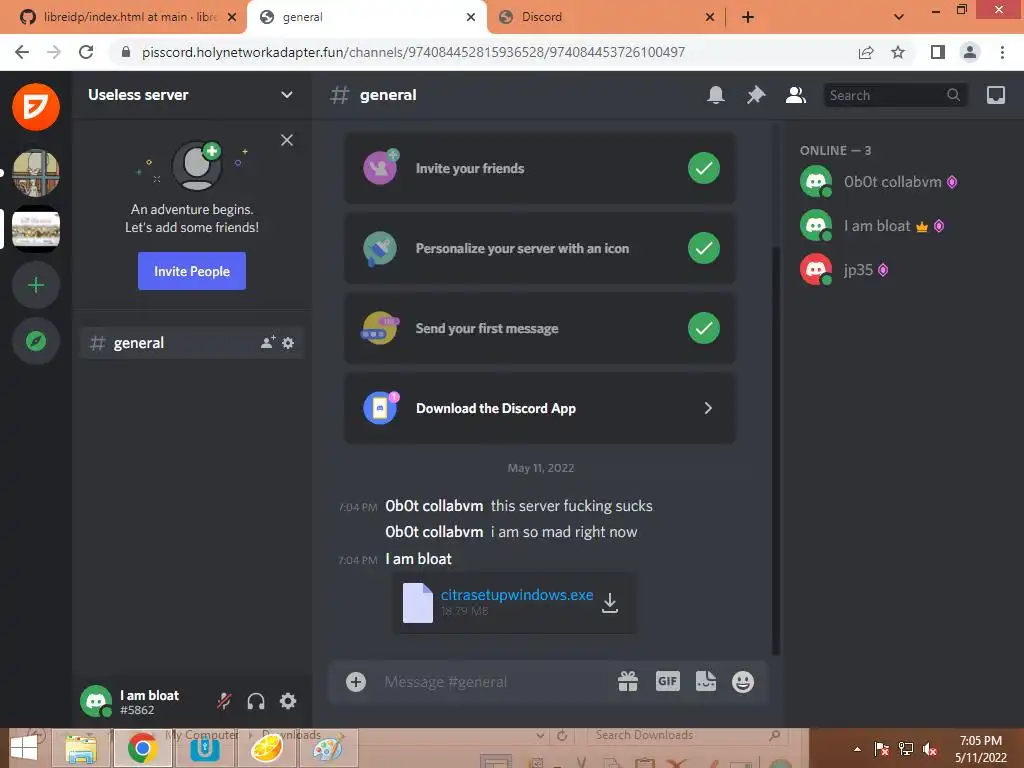Open File Explorer from taskbar
The height and width of the screenshot is (768, 1024).
click(x=81, y=748)
